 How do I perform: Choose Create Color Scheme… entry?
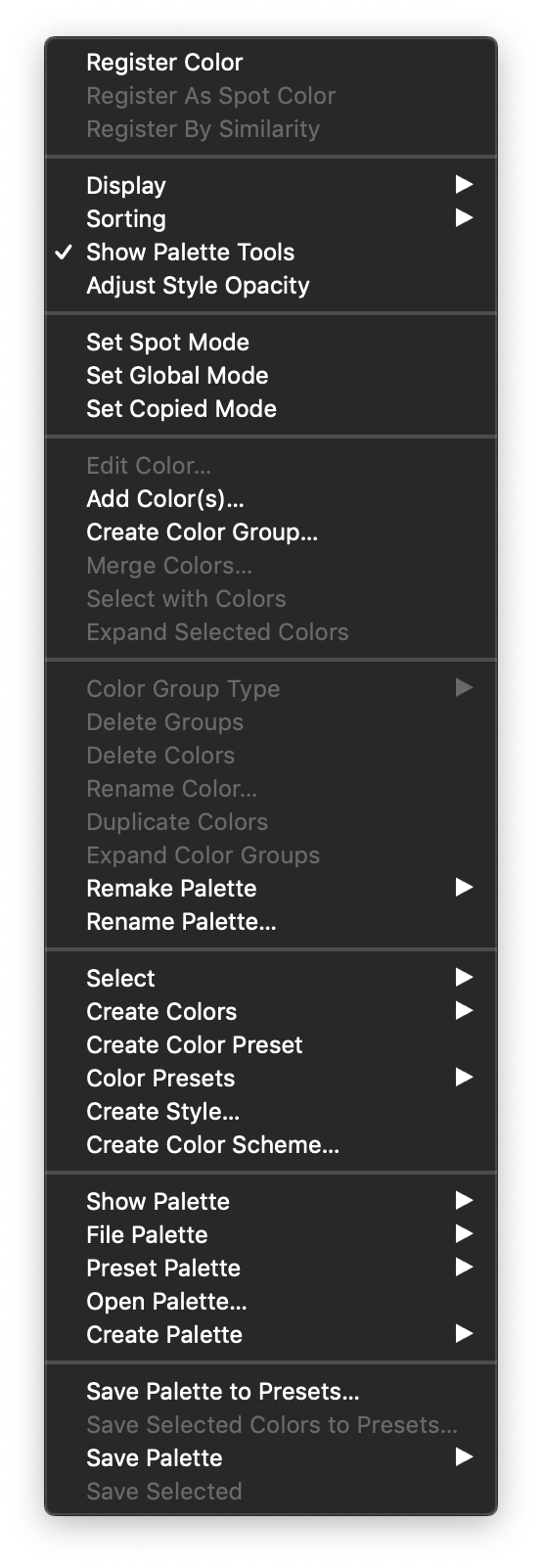(270, 1145)
